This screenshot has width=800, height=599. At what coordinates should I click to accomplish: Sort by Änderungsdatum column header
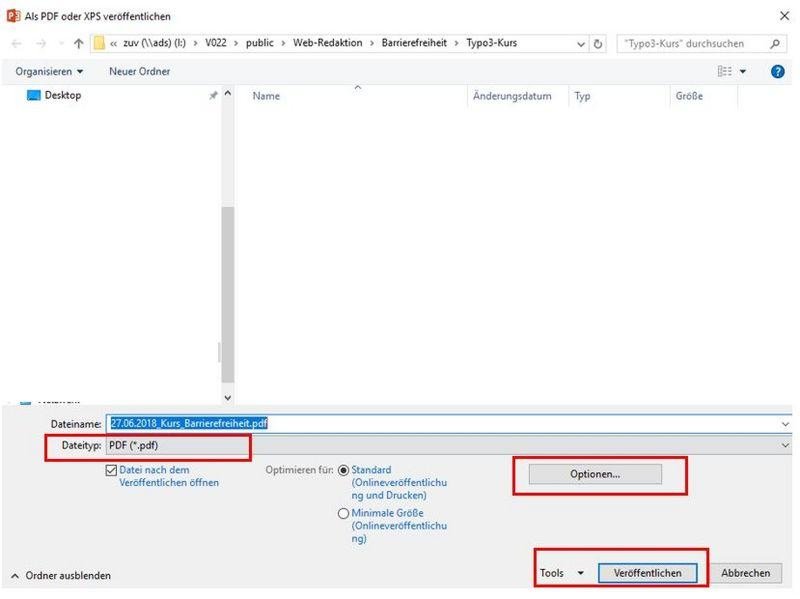click(x=512, y=96)
